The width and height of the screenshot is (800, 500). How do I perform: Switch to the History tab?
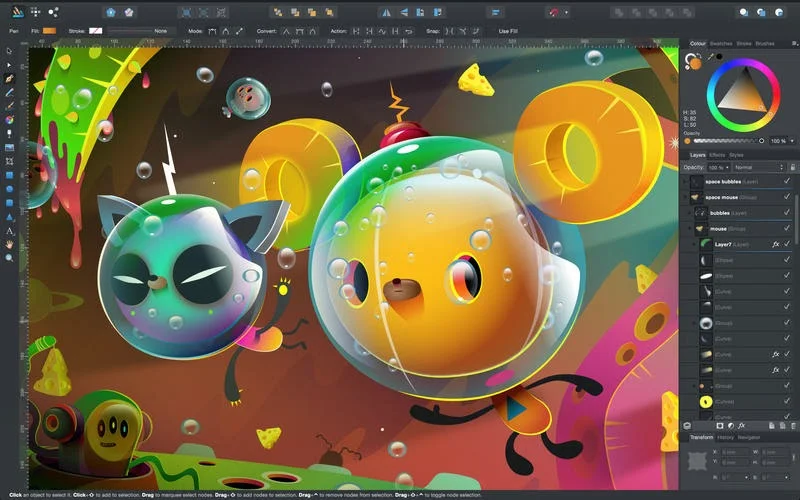click(x=726, y=437)
